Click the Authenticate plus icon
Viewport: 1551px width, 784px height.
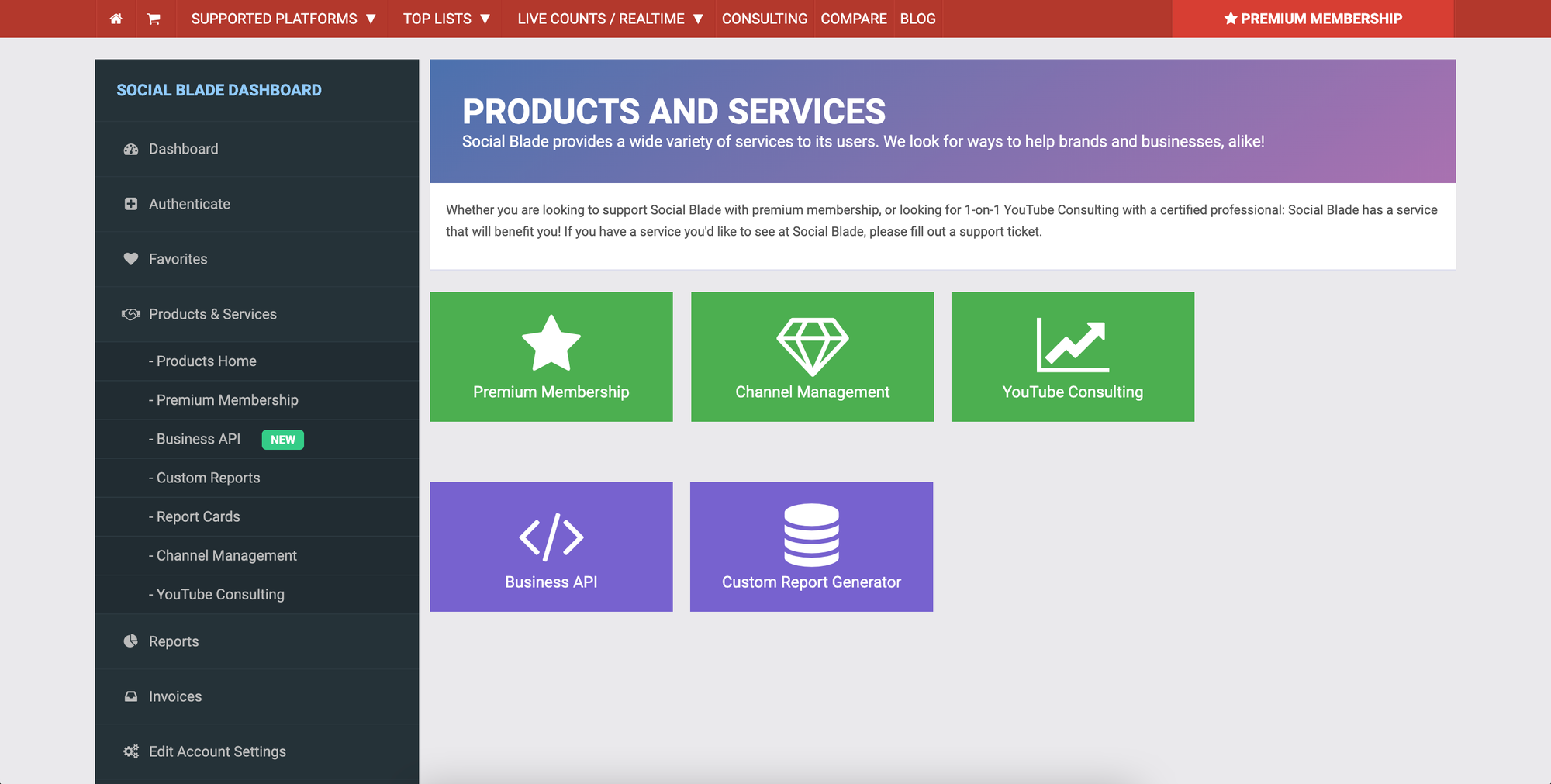pos(131,204)
